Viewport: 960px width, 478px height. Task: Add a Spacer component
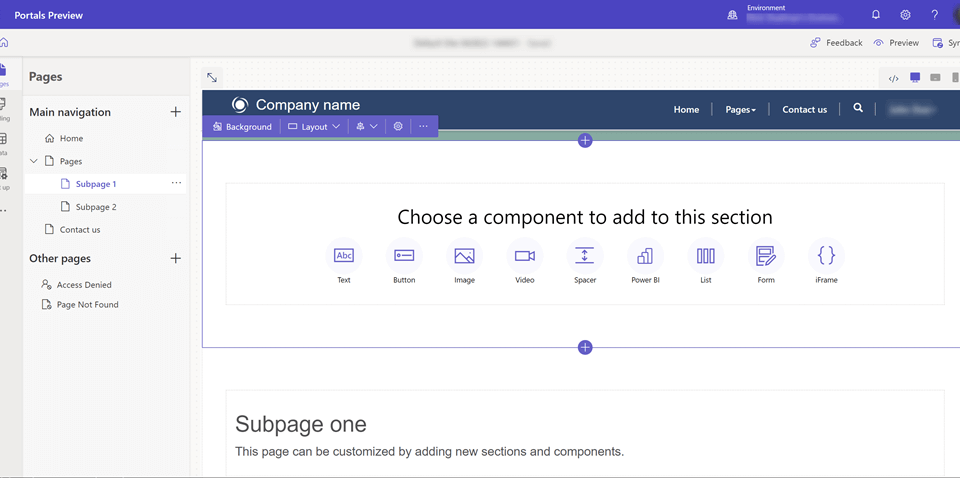585,256
